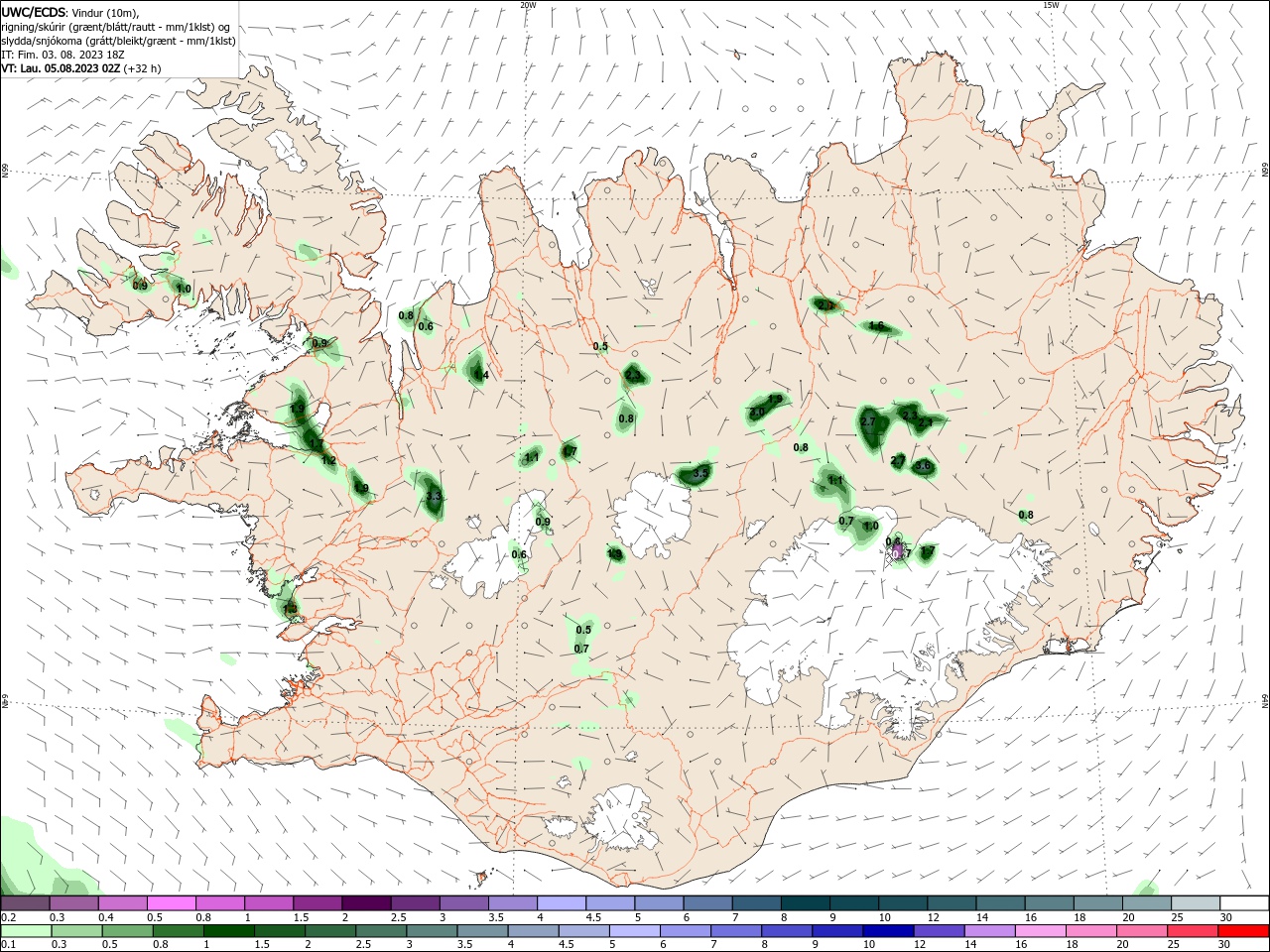Click the 20W longitude label at top
Viewport: 1270px width, 952px height.
[x=528, y=5]
